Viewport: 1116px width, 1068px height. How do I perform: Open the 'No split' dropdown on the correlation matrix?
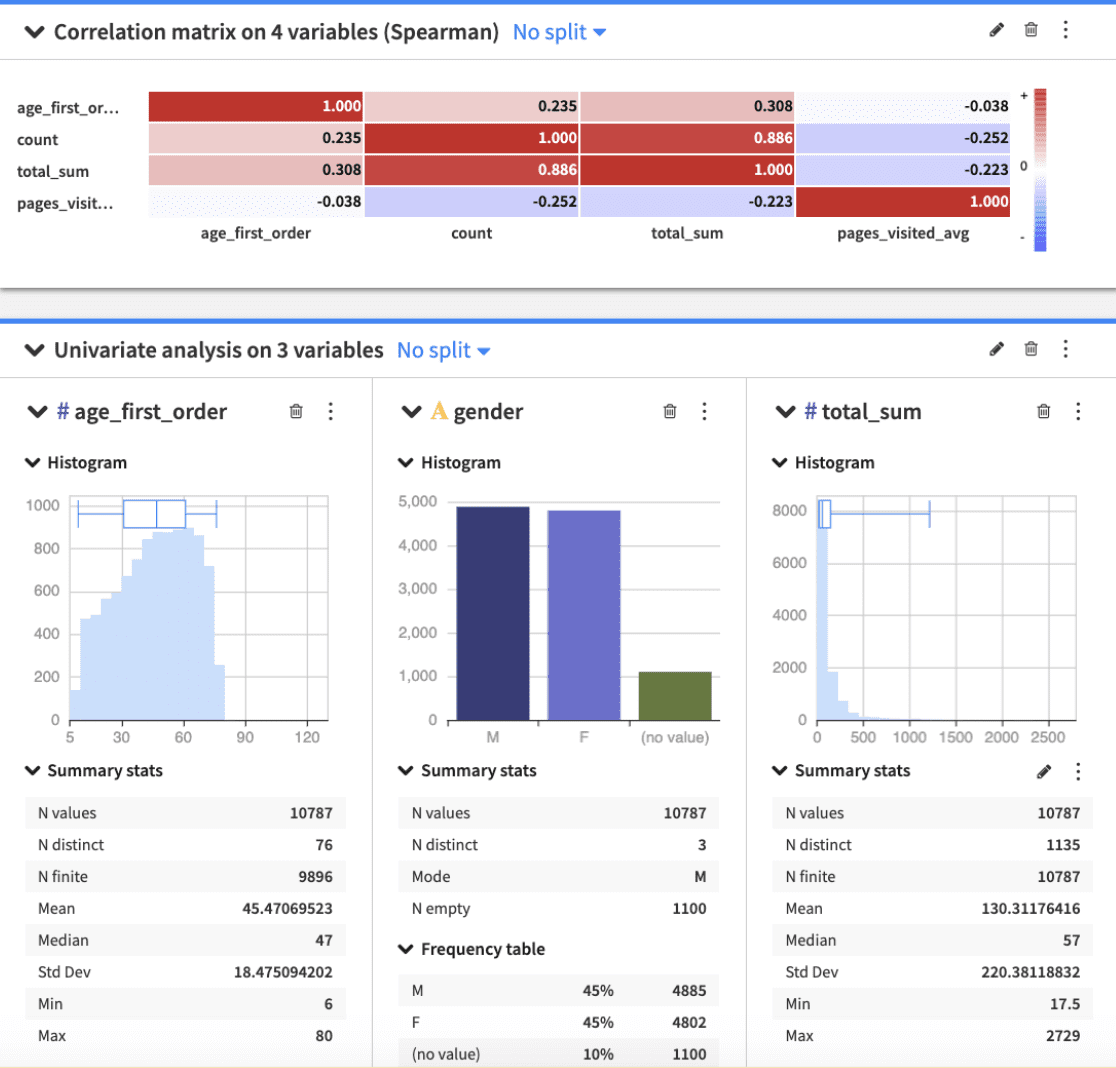(559, 31)
